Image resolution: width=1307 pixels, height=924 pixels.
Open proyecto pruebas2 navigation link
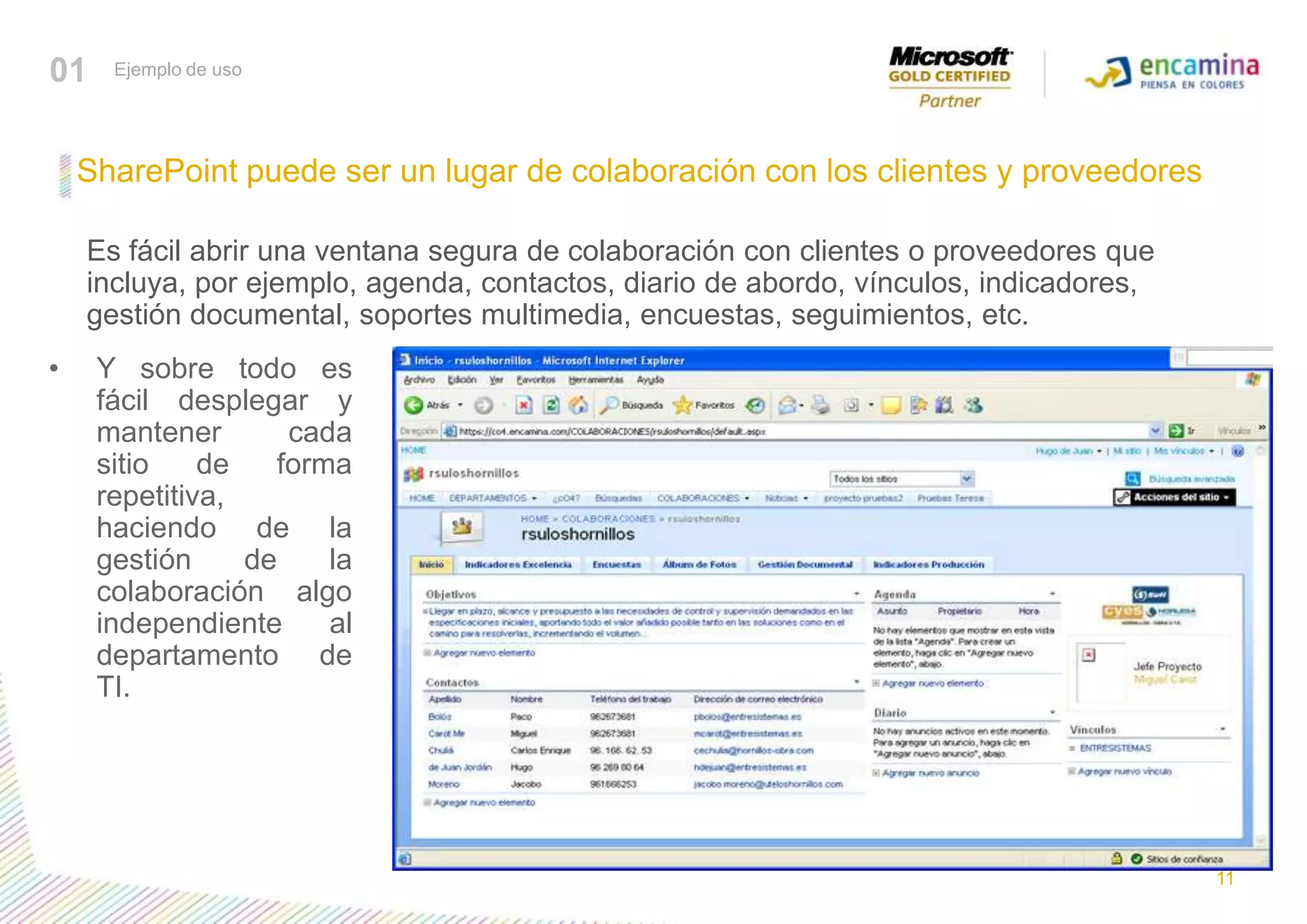click(863, 498)
